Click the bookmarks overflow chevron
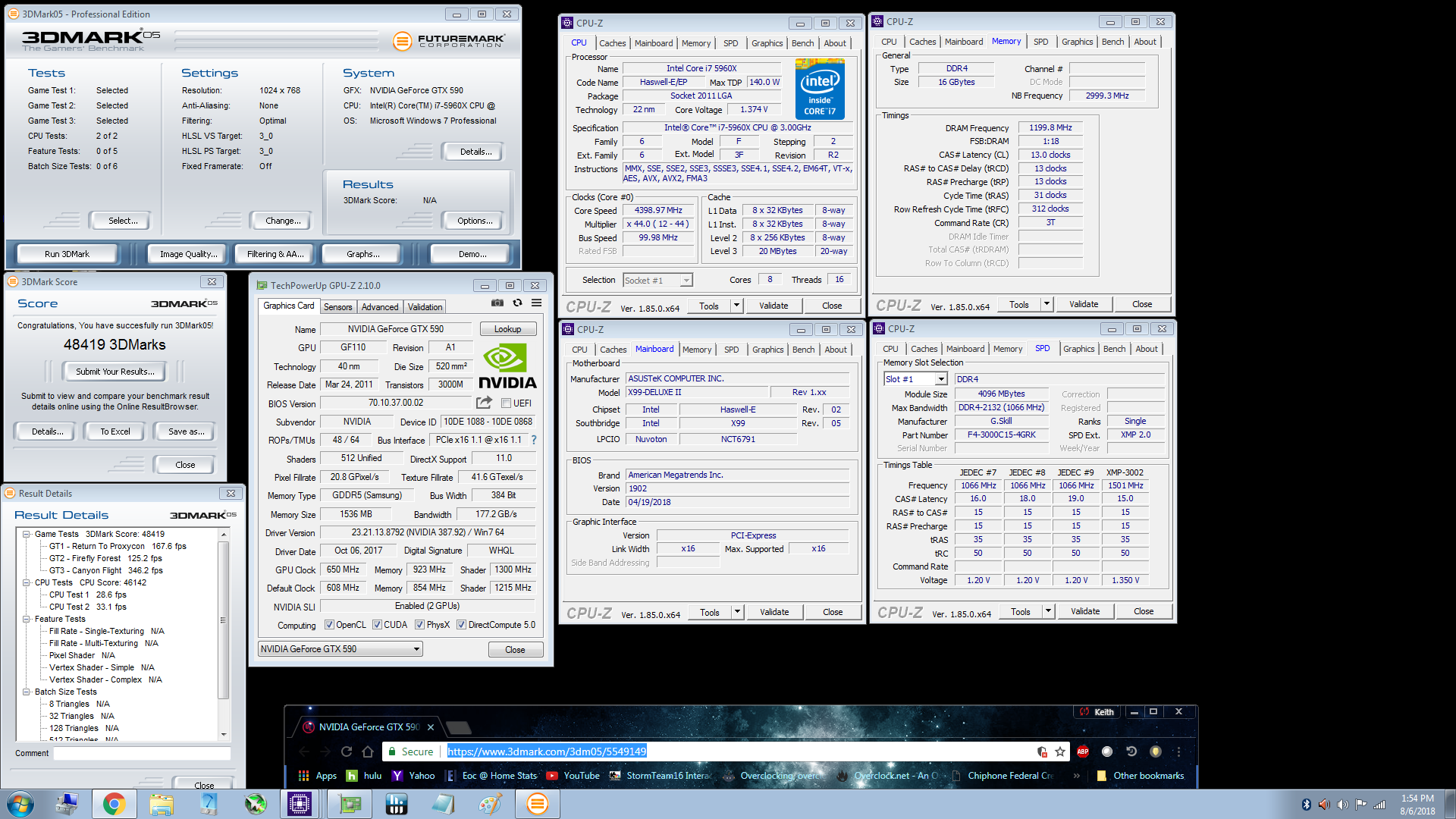Screen dimensions: 1456x819 click(1077, 776)
